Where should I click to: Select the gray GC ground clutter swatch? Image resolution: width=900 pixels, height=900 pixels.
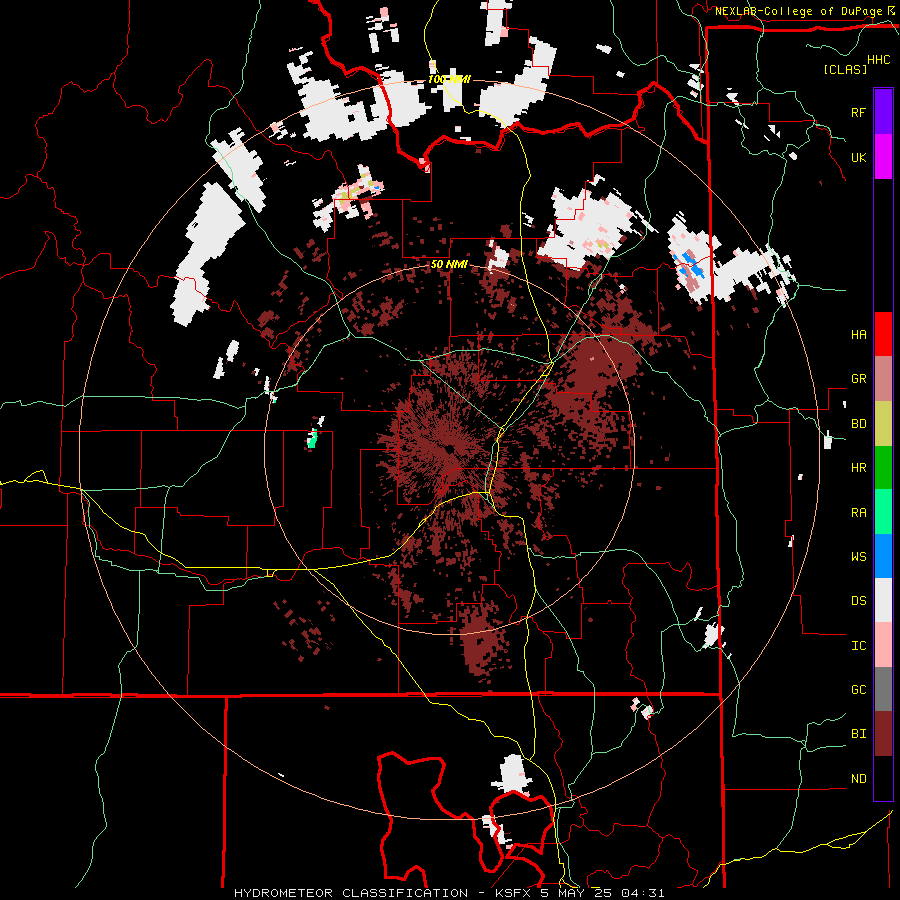pos(883,689)
